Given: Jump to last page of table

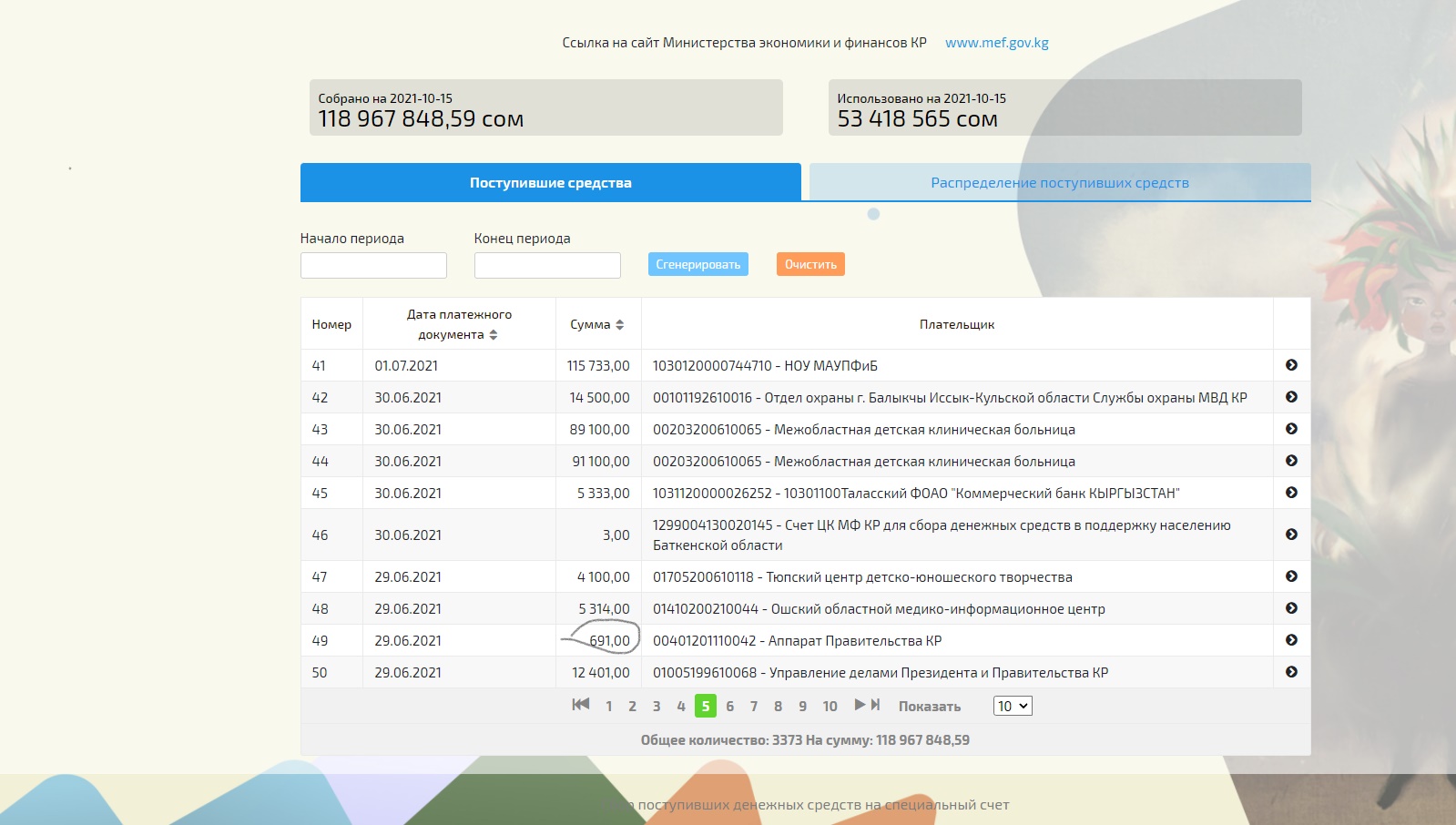Looking at the screenshot, I should pos(876,705).
